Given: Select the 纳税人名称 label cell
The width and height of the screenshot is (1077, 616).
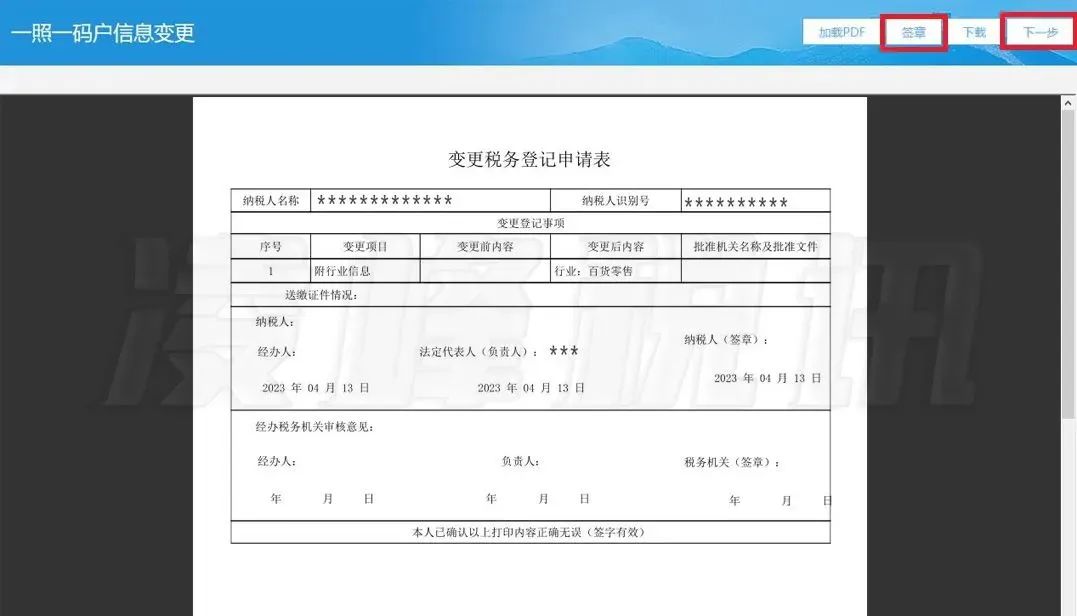Looking at the screenshot, I should point(271,201).
